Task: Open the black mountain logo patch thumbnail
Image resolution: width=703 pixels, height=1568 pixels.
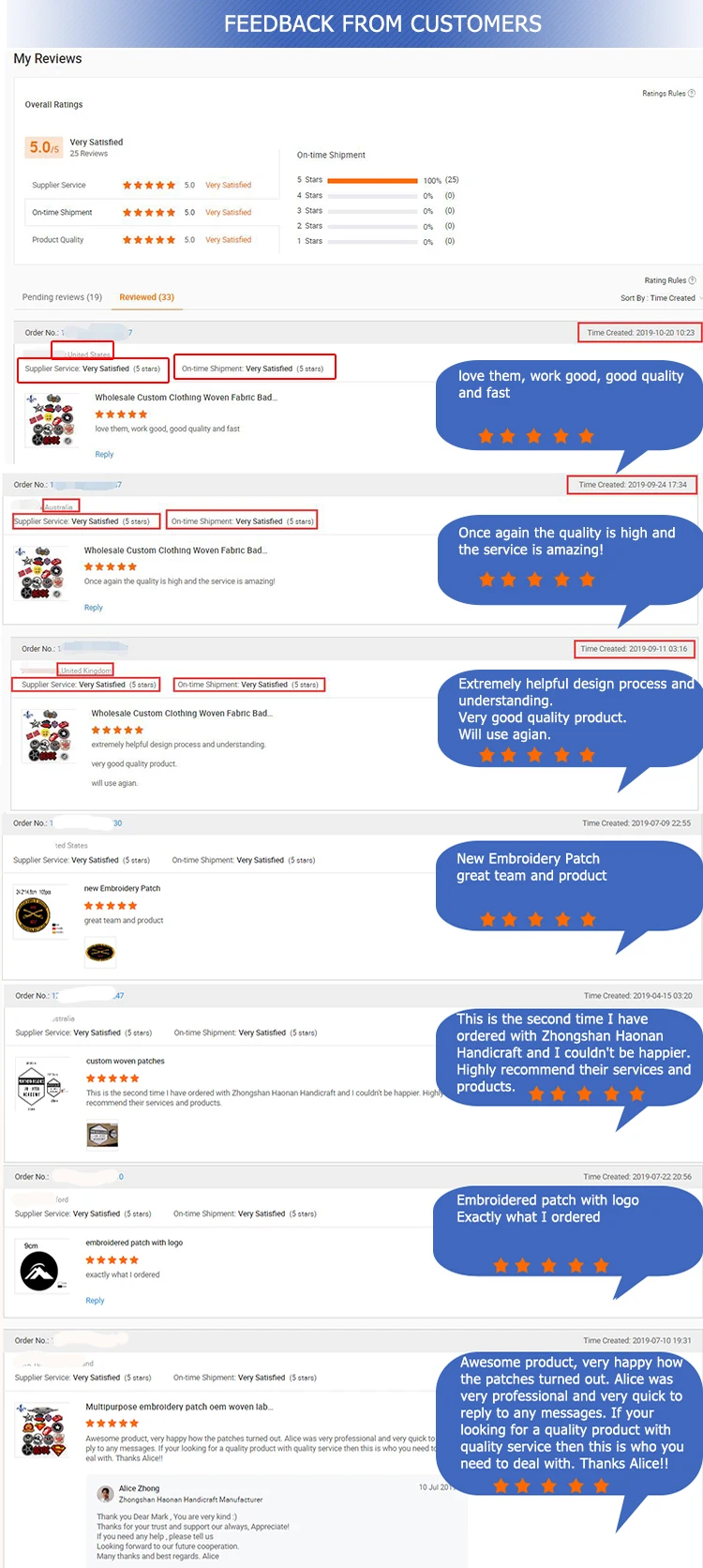Action: (40, 1267)
